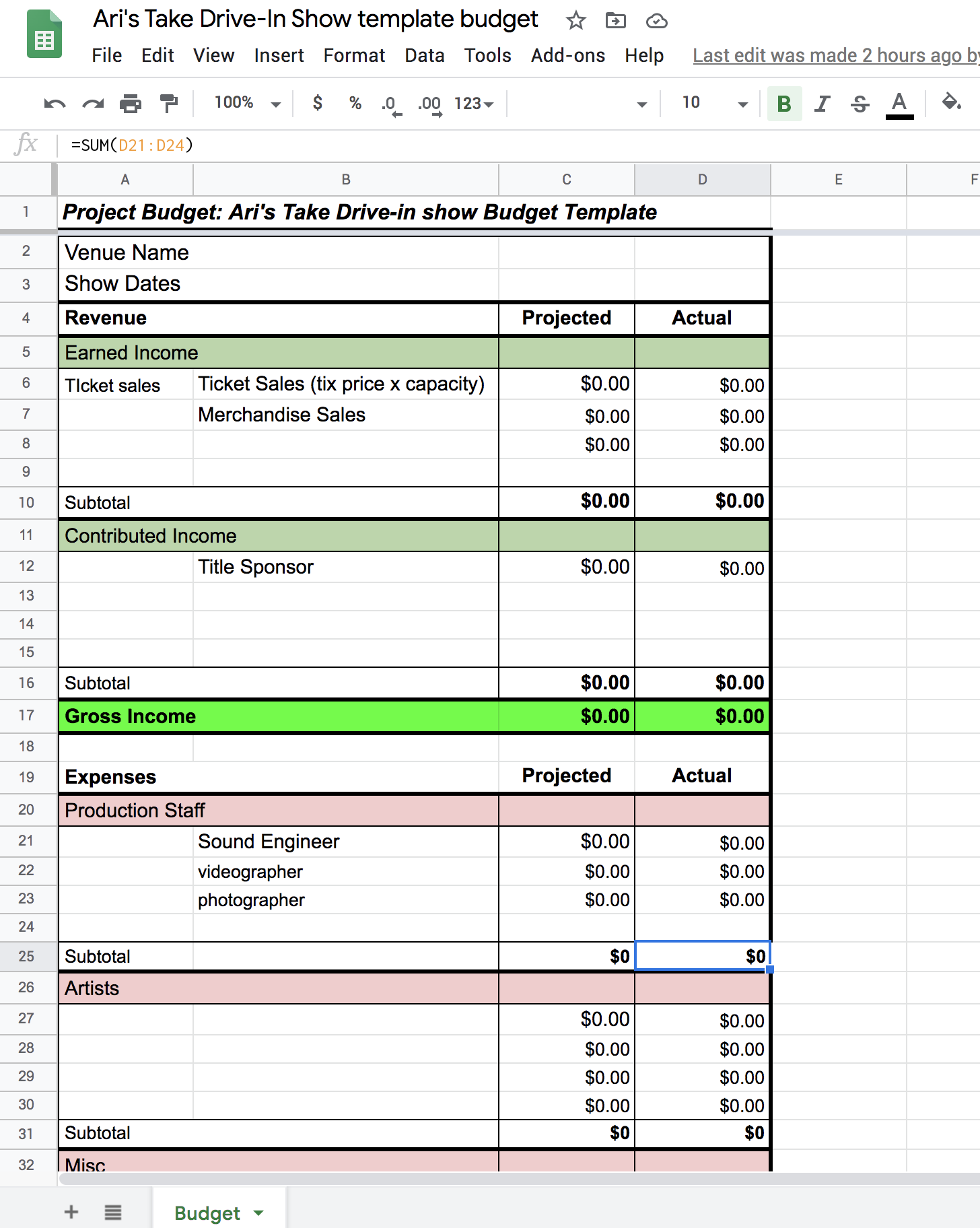The image size is (980, 1228).
Task: Open the Format menu
Action: tap(354, 55)
